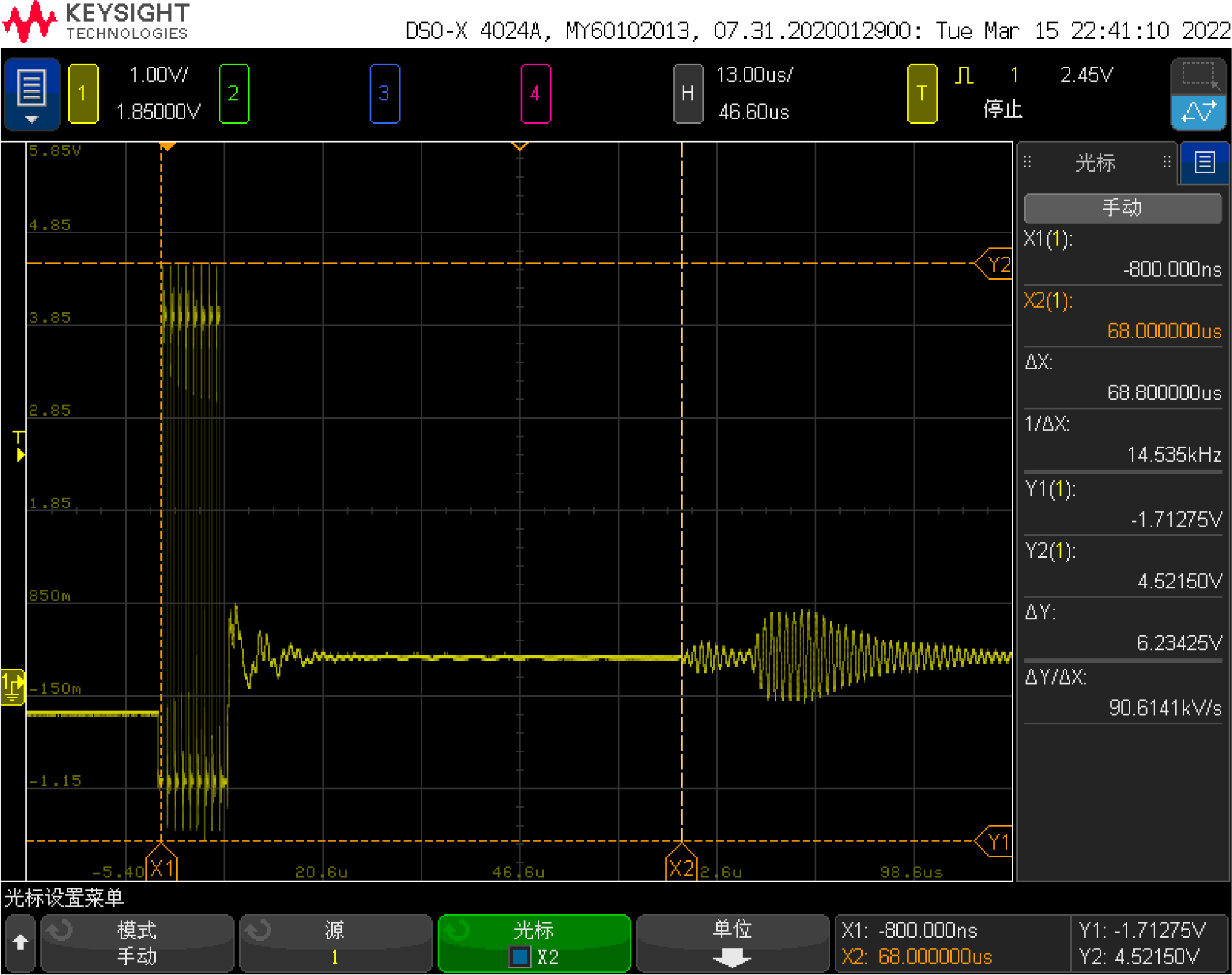The image size is (1232, 975).
Task: Click the back up-arrow softkey
Action: coord(20,943)
